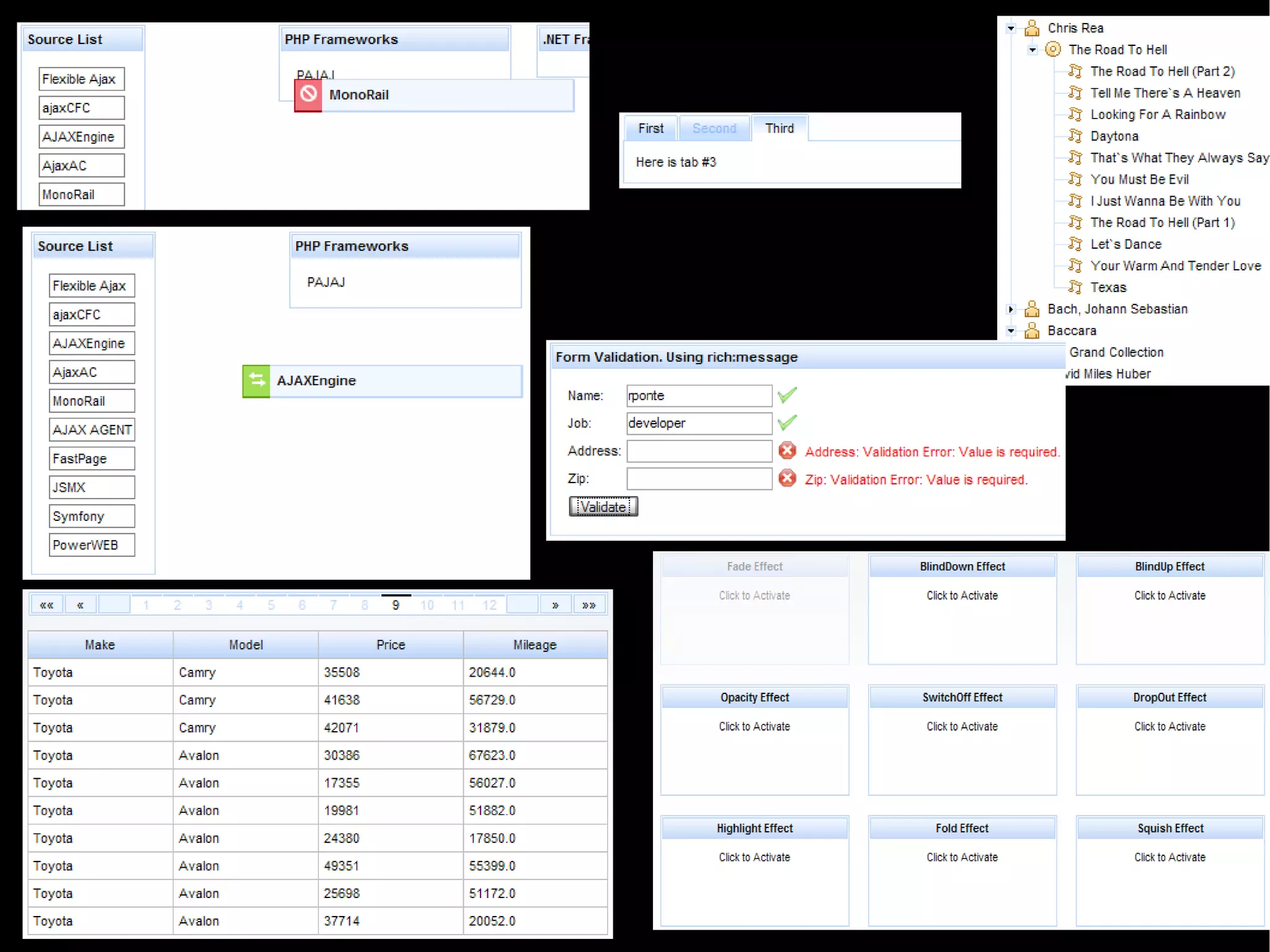Click the Name input field
The height and width of the screenshot is (952, 1270).
(699, 396)
